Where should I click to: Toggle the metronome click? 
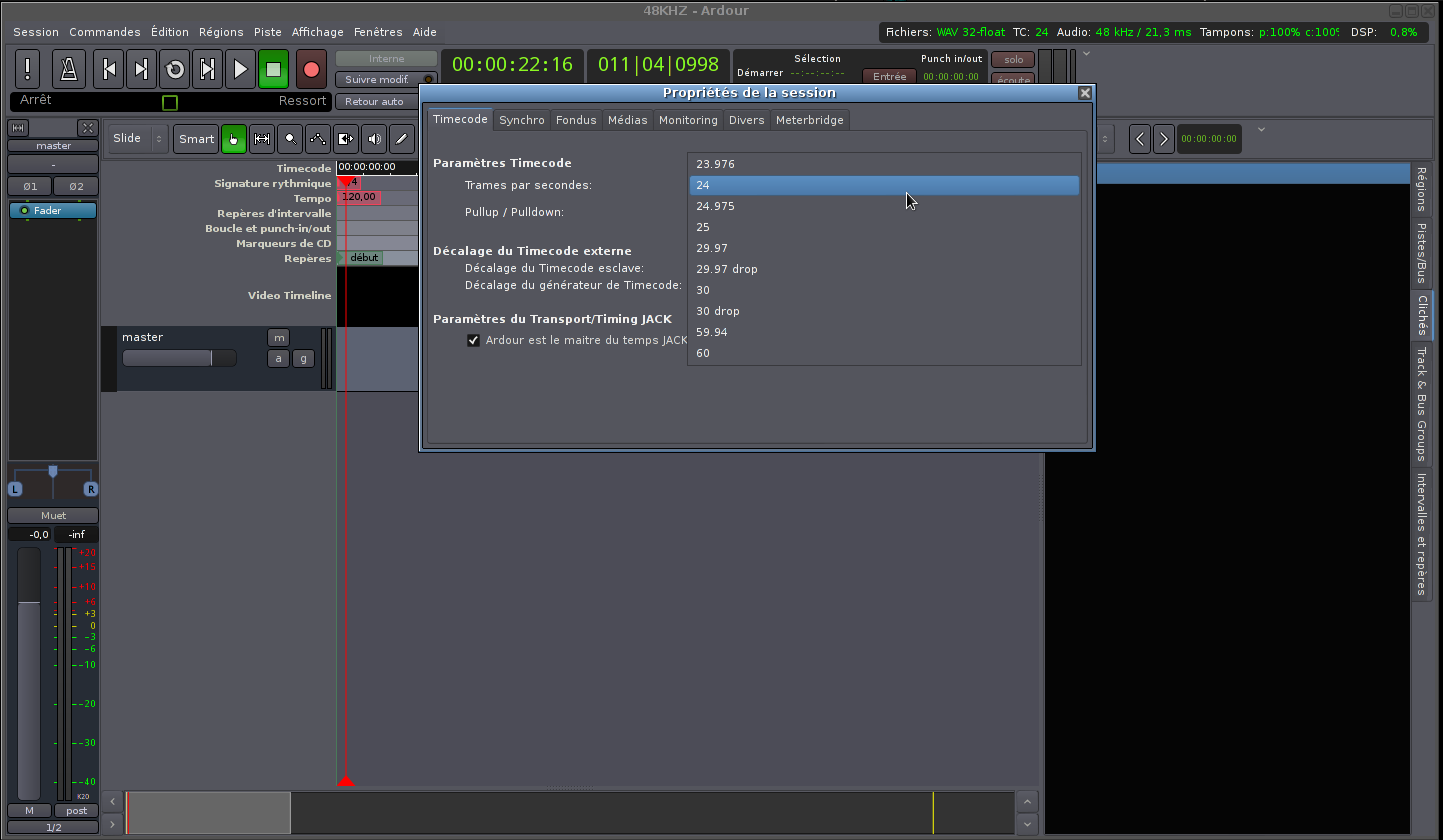pos(69,69)
